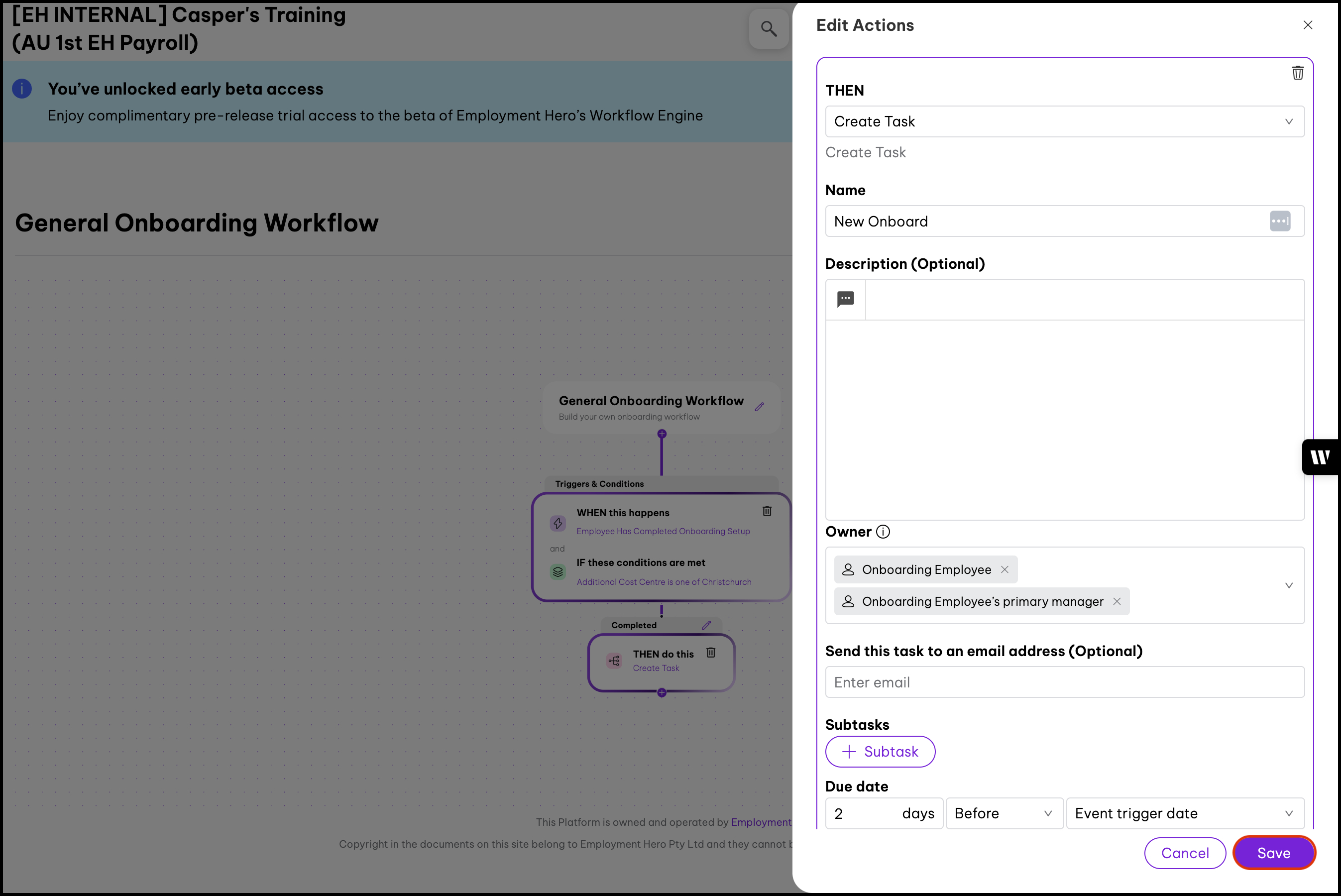The height and width of the screenshot is (896, 1341).
Task: Click the description toolbar variable icon
Action: (845, 299)
